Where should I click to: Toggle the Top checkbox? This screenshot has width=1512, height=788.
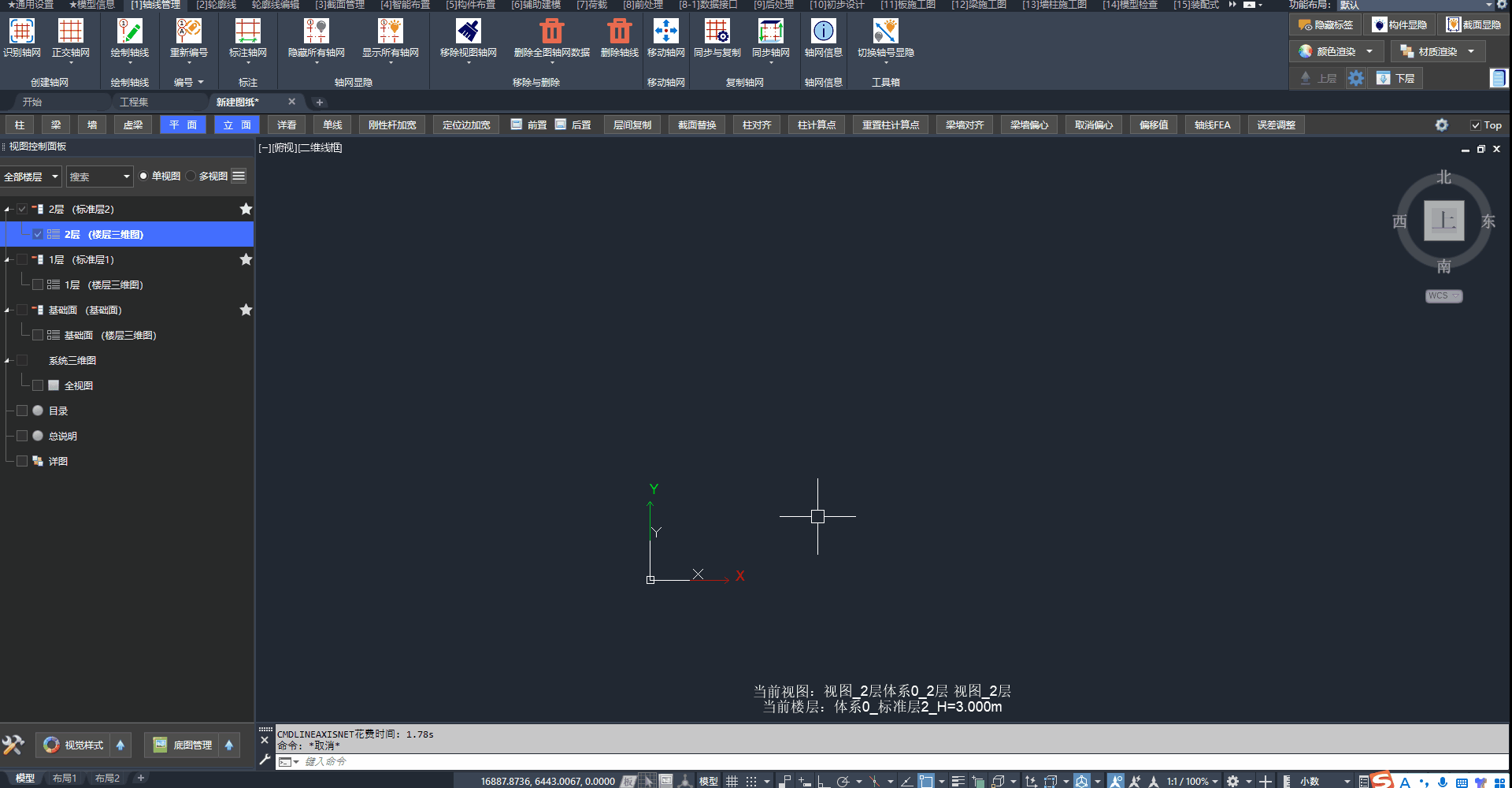coord(1476,125)
